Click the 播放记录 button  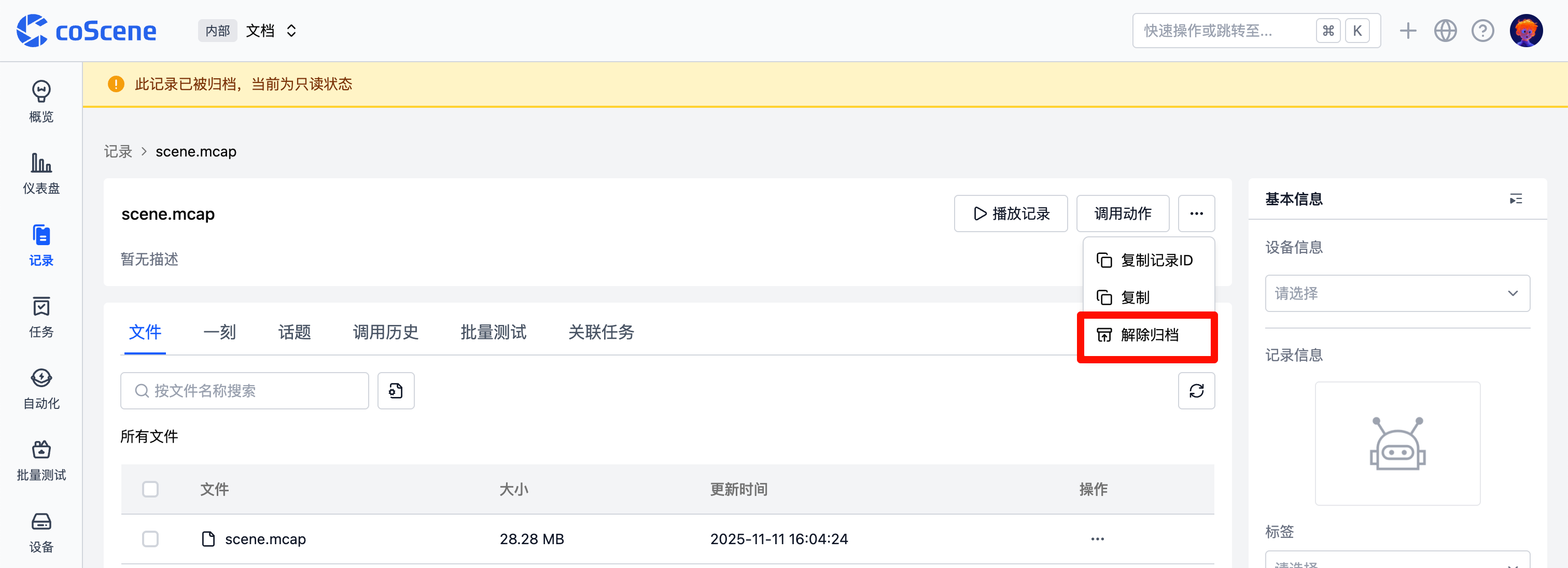[1011, 214]
